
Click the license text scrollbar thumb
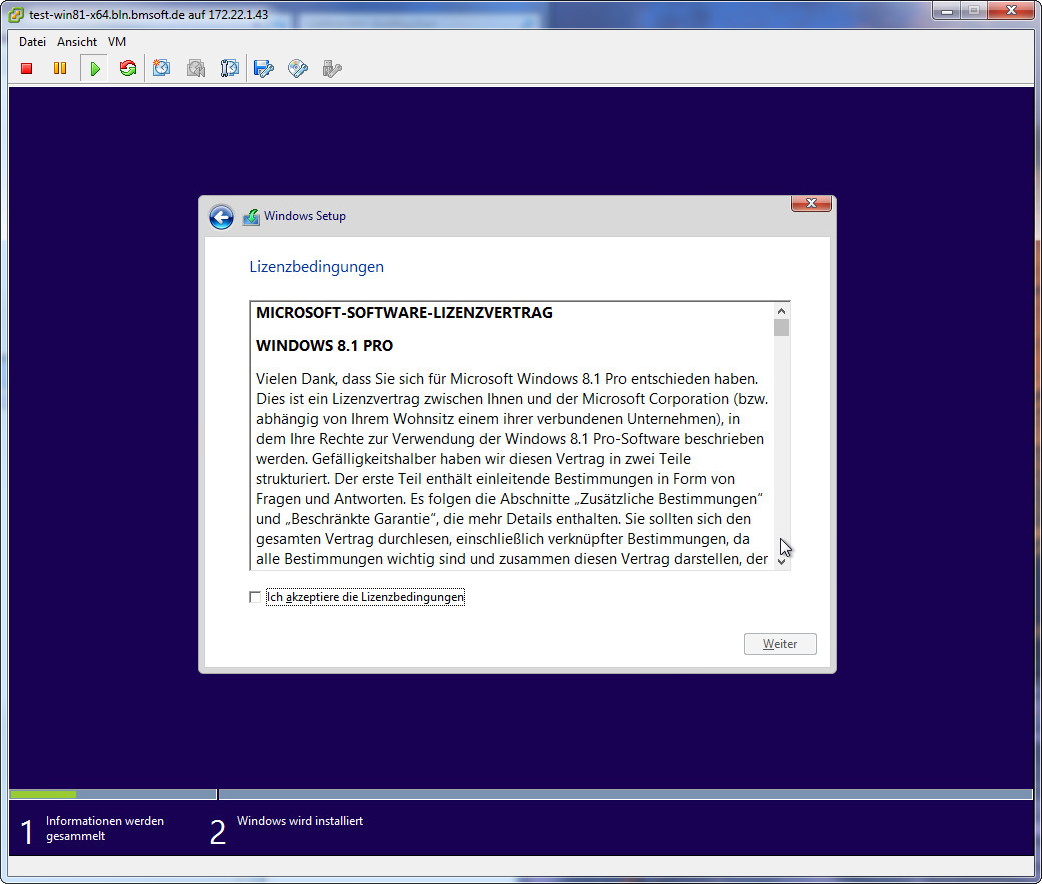click(782, 328)
